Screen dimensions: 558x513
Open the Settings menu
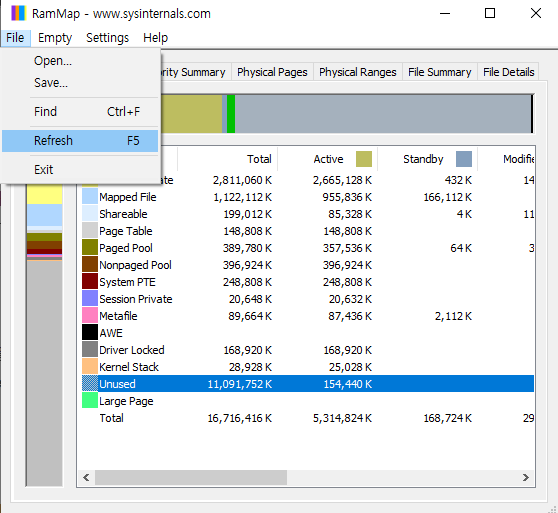tap(107, 38)
